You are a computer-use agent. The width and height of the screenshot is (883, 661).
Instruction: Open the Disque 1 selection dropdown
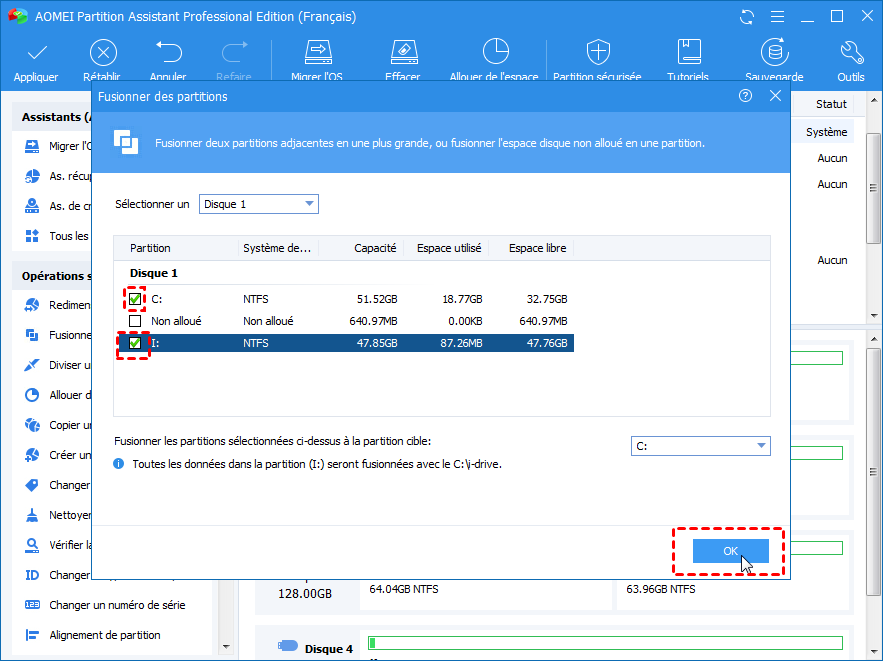point(258,204)
